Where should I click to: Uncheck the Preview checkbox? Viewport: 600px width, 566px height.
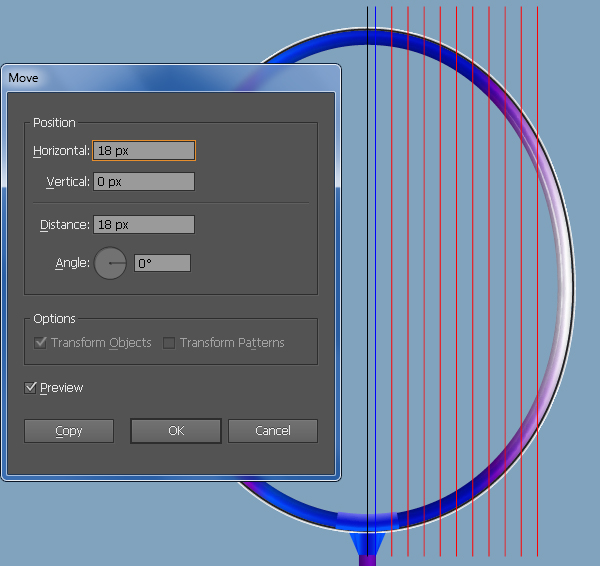pos(30,388)
